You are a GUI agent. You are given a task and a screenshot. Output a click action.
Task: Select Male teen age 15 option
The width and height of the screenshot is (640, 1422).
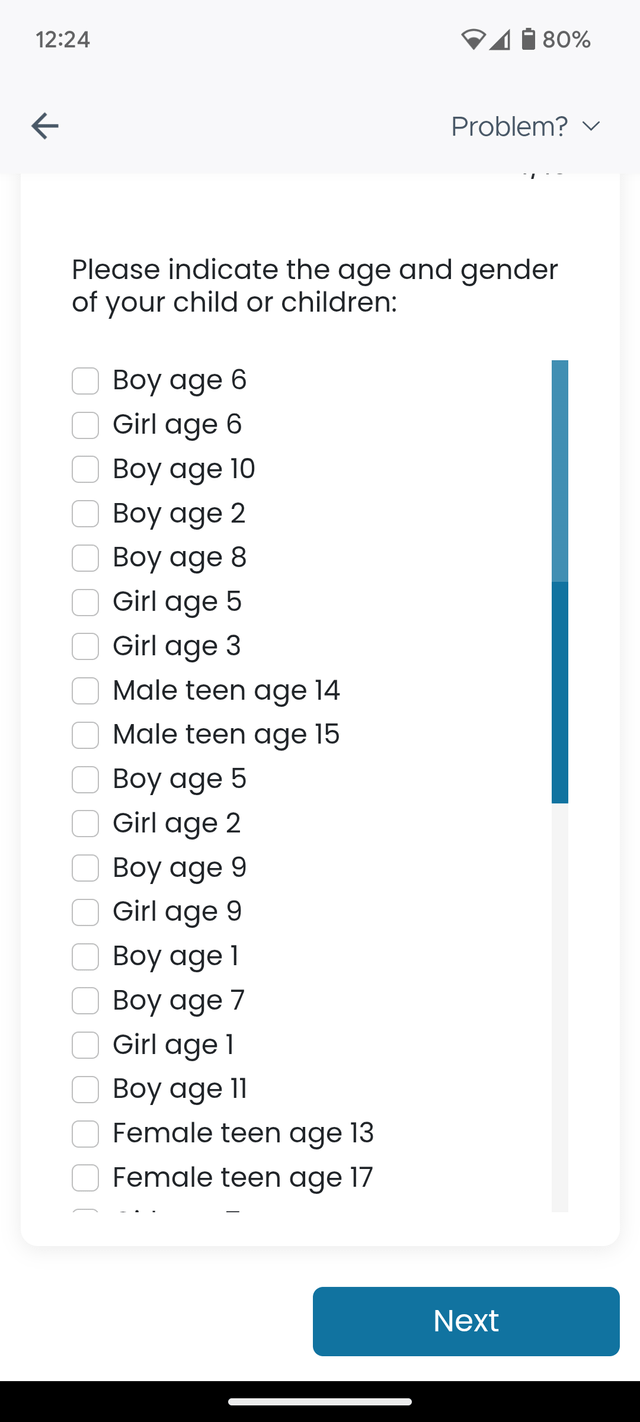point(85,734)
